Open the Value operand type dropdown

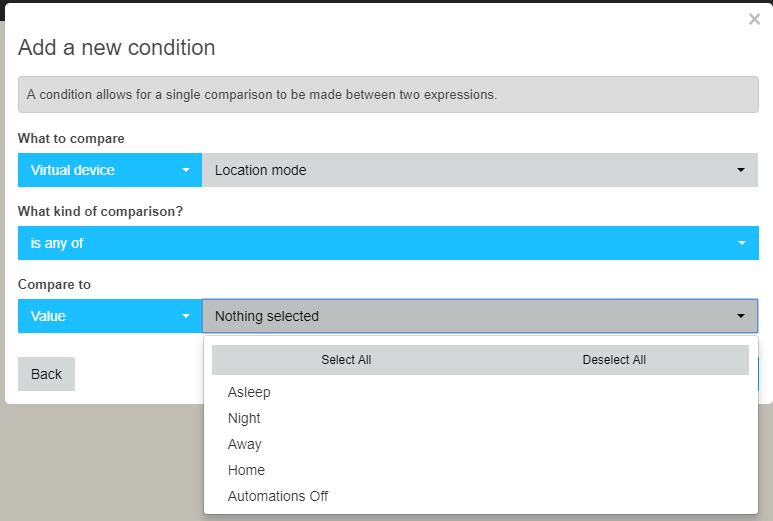tap(110, 316)
